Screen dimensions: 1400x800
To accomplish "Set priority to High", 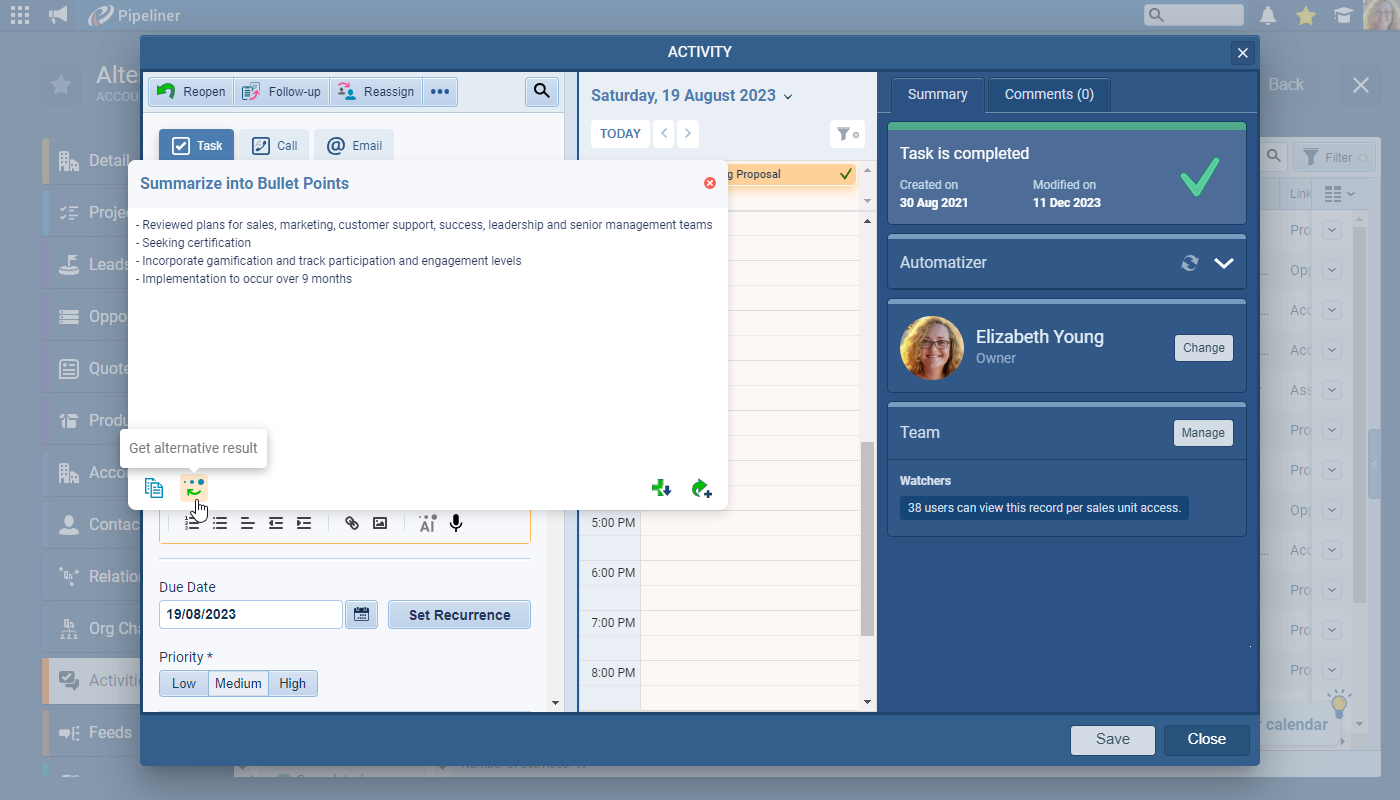I will 293,684.
